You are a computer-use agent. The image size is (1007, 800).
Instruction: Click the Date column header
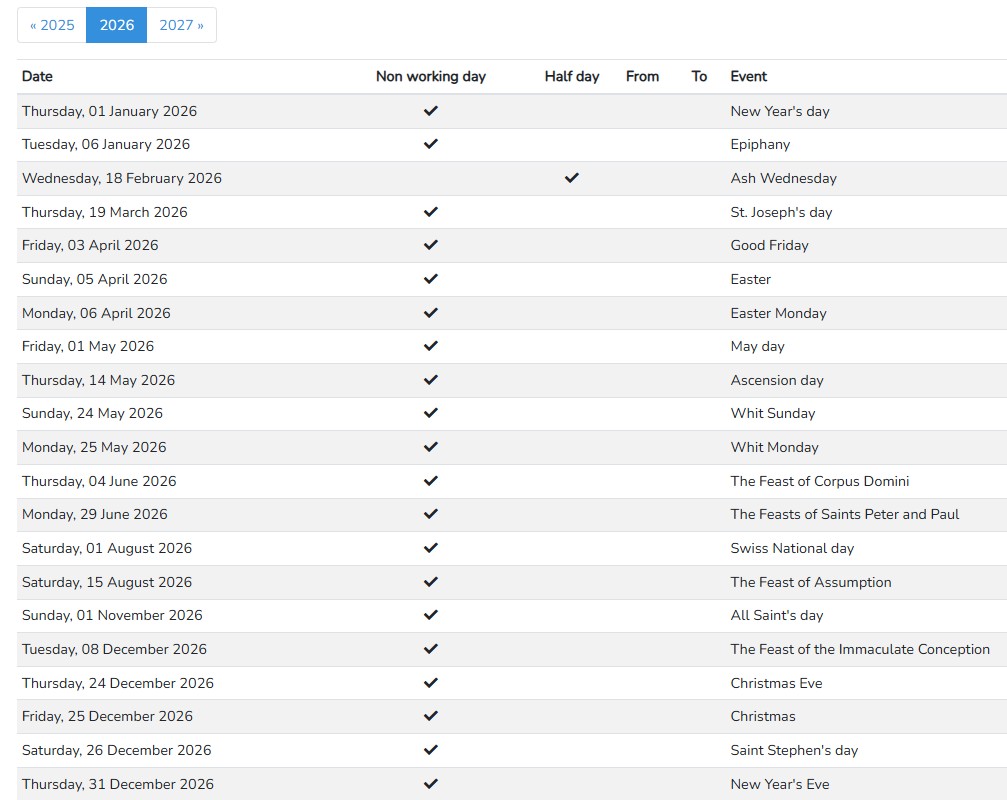(37, 76)
